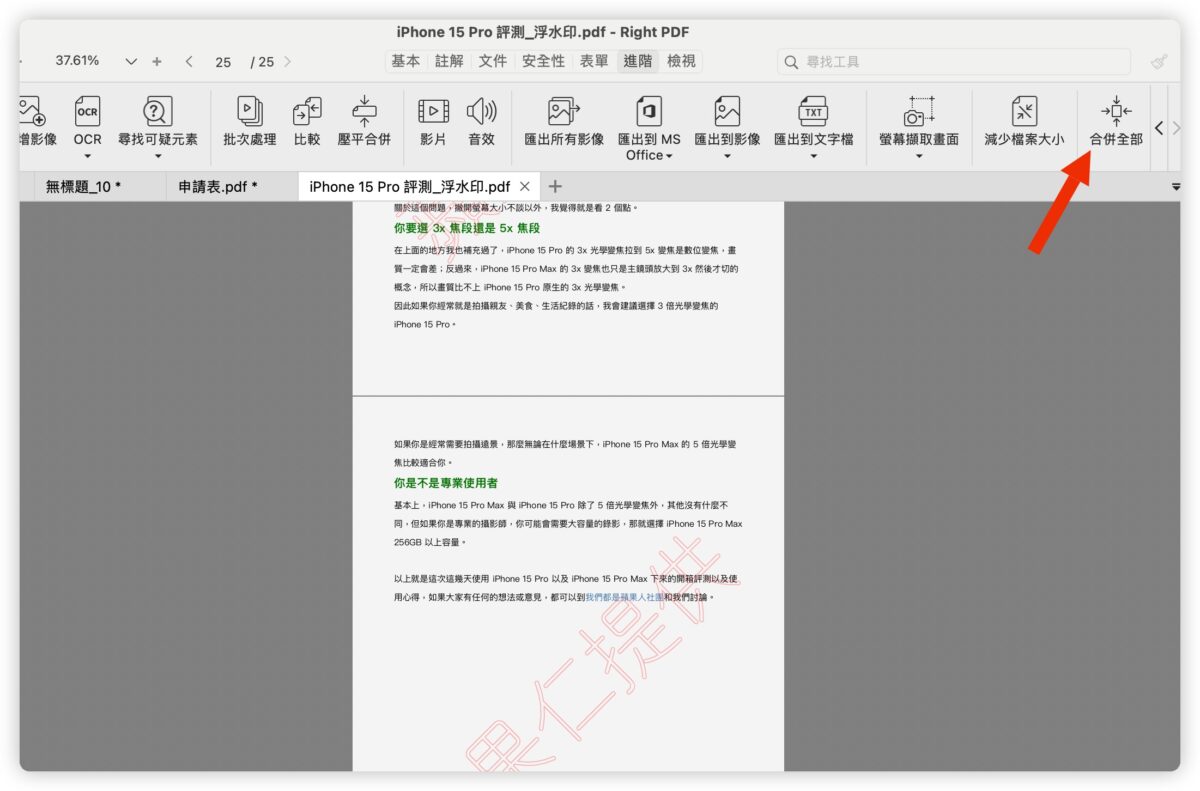Zoom in with the plus button
Screen dimensions: 1200x791
(x=156, y=61)
